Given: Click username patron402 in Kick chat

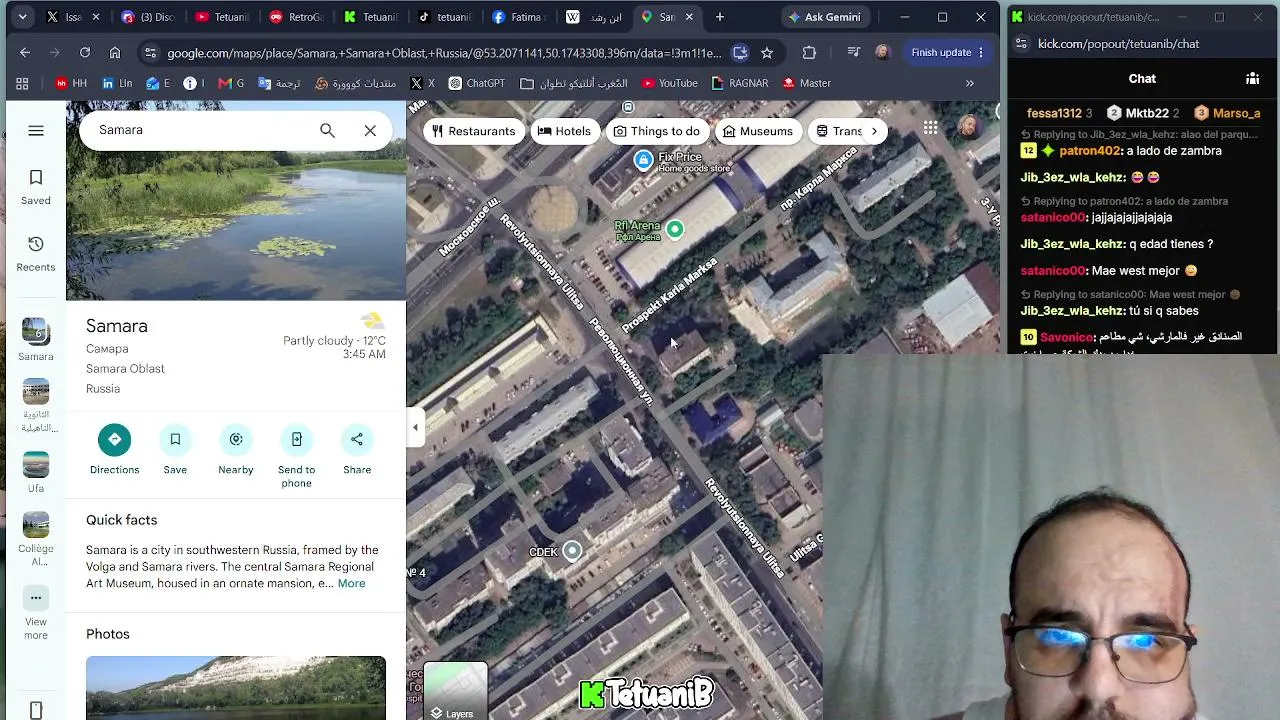Looking at the screenshot, I should tap(1090, 151).
